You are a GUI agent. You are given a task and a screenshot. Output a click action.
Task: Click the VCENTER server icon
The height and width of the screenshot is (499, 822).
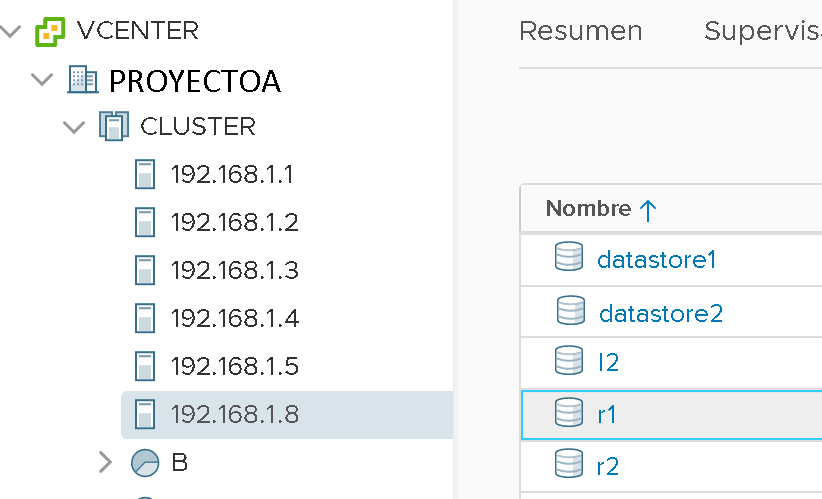[x=50, y=31]
